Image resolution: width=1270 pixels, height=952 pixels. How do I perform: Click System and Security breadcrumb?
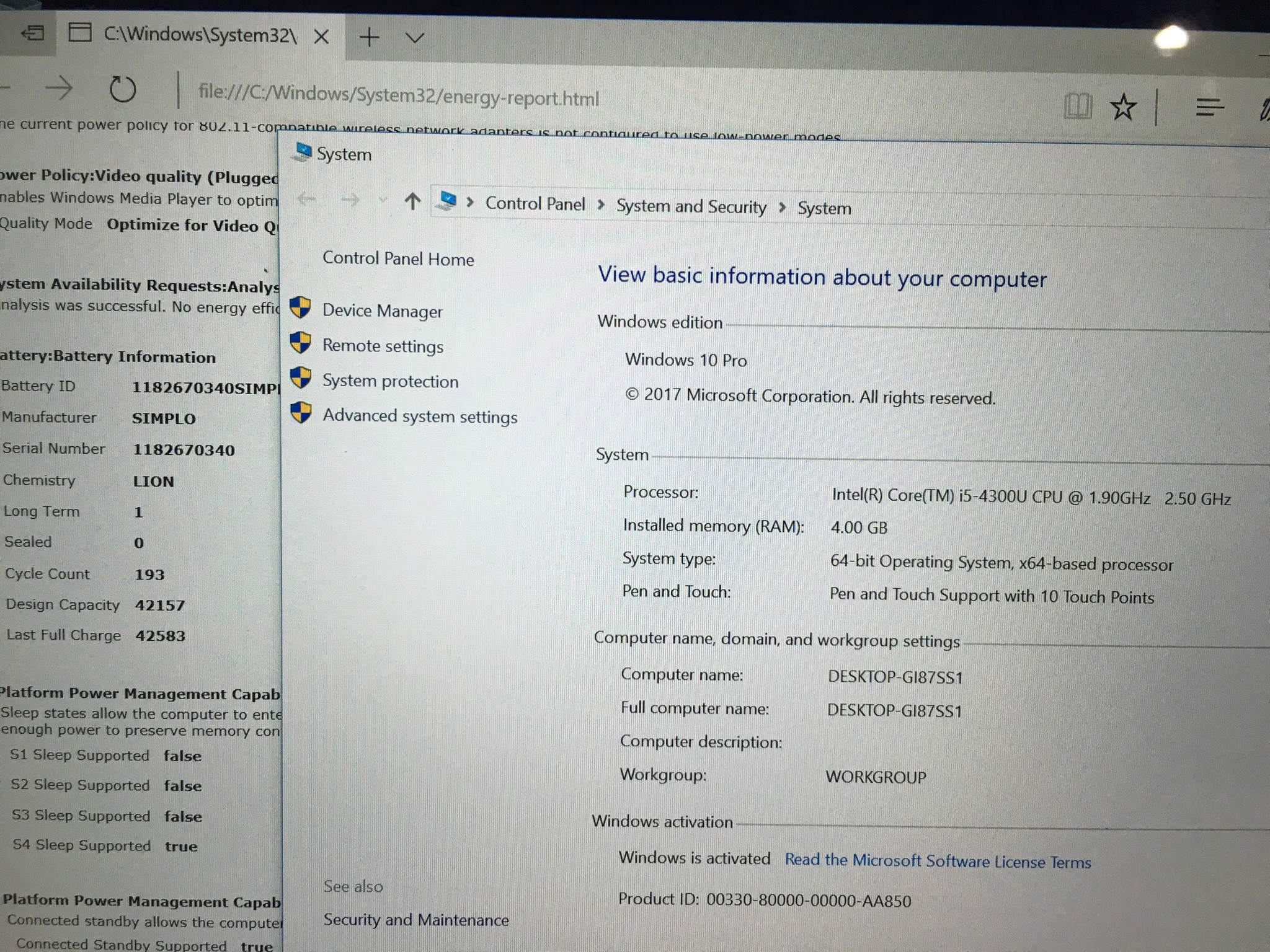[x=691, y=206]
